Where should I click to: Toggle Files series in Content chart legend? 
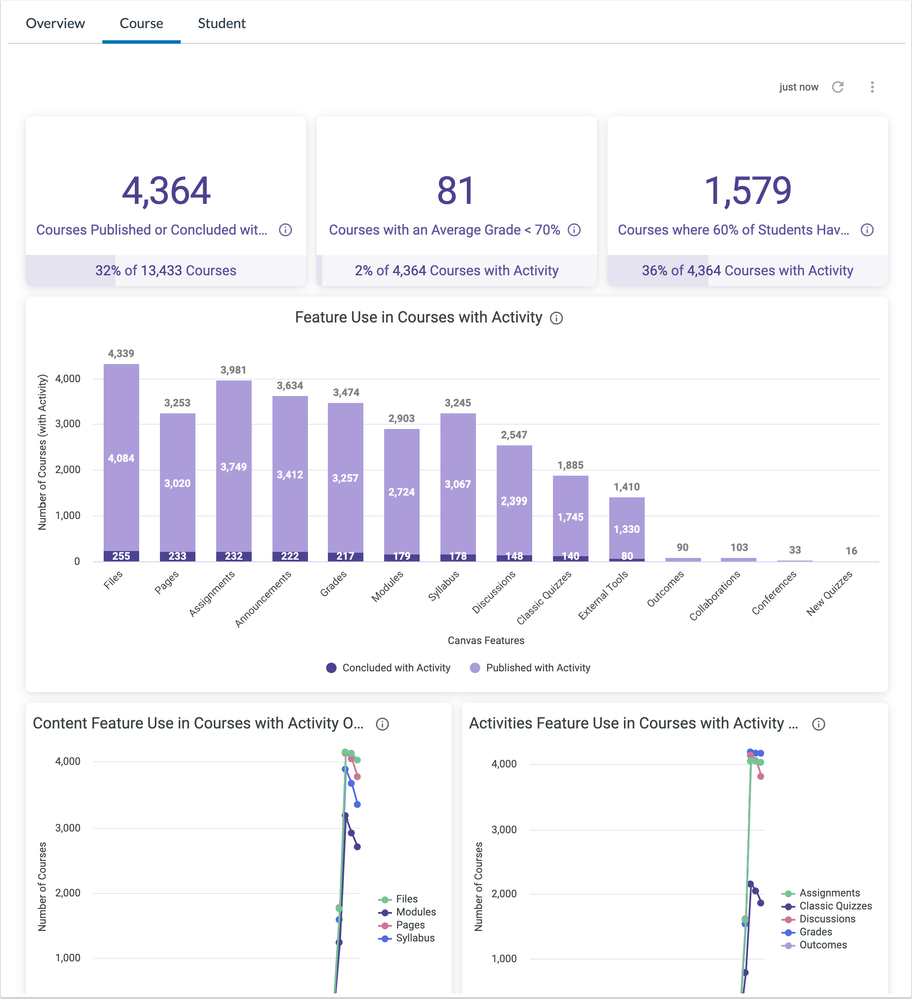point(398,899)
